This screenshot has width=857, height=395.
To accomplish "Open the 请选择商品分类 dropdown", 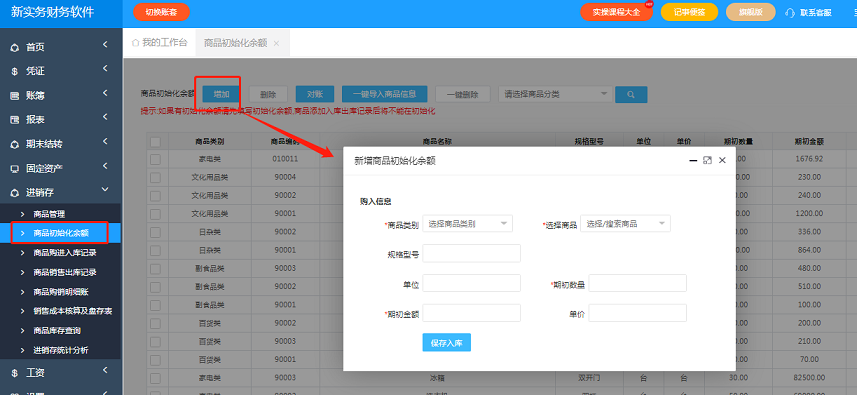I will click(x=555, y=95).
